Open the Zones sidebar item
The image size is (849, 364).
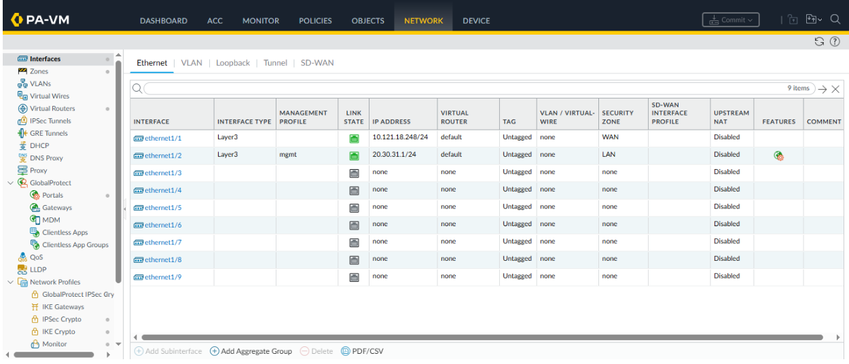[39, 71]
